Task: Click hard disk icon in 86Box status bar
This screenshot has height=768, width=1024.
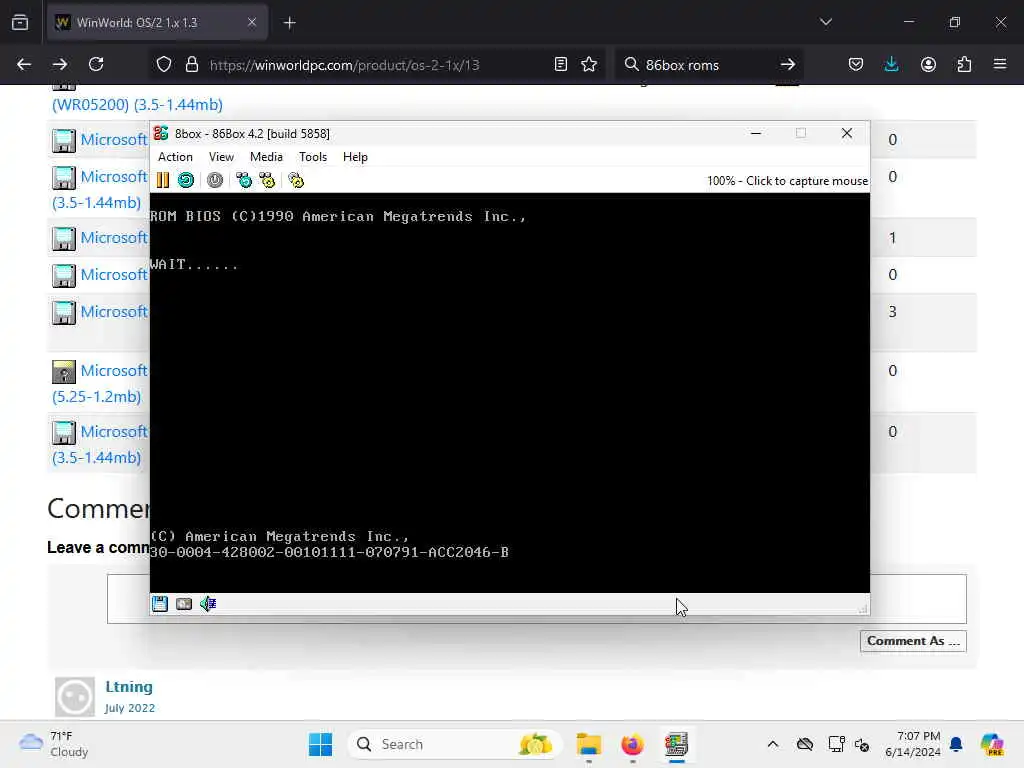Action: 184,603
